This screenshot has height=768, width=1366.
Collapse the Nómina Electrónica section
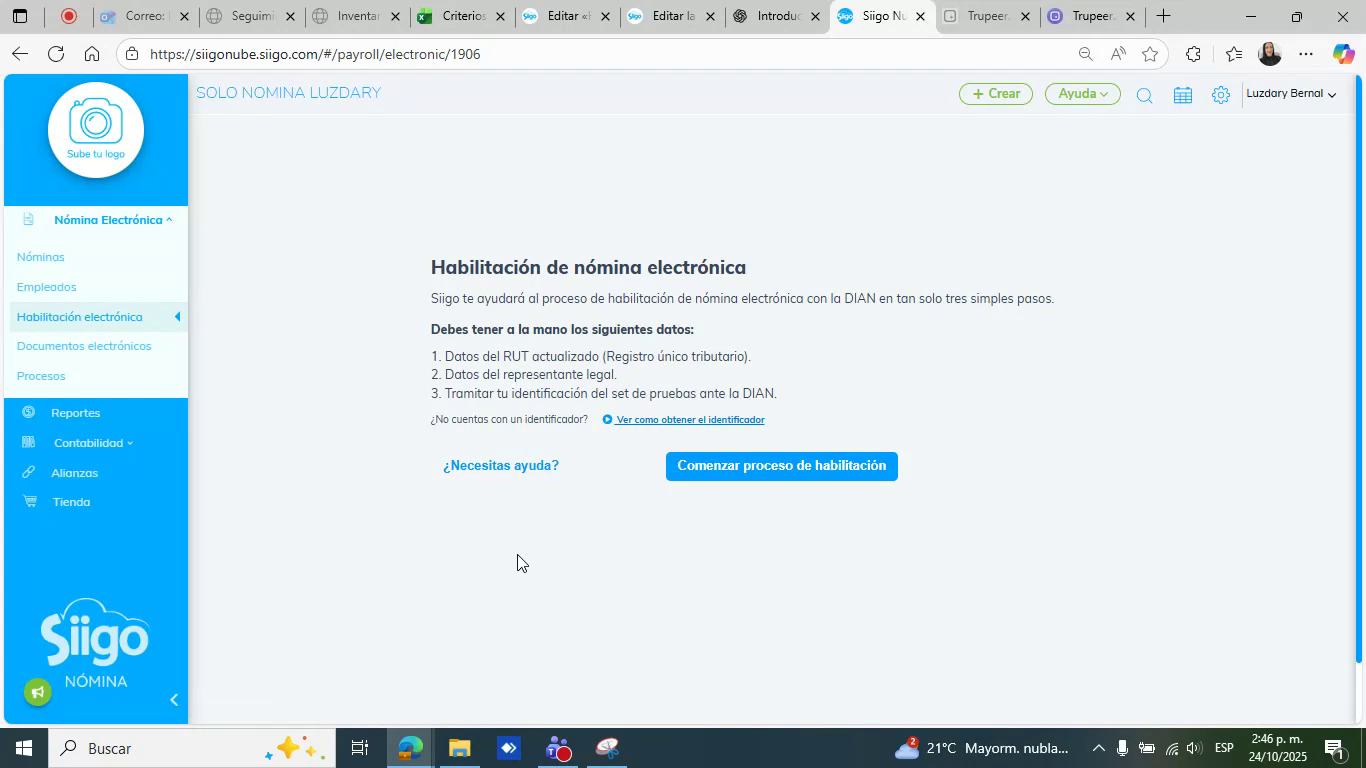tap(112, 219)
